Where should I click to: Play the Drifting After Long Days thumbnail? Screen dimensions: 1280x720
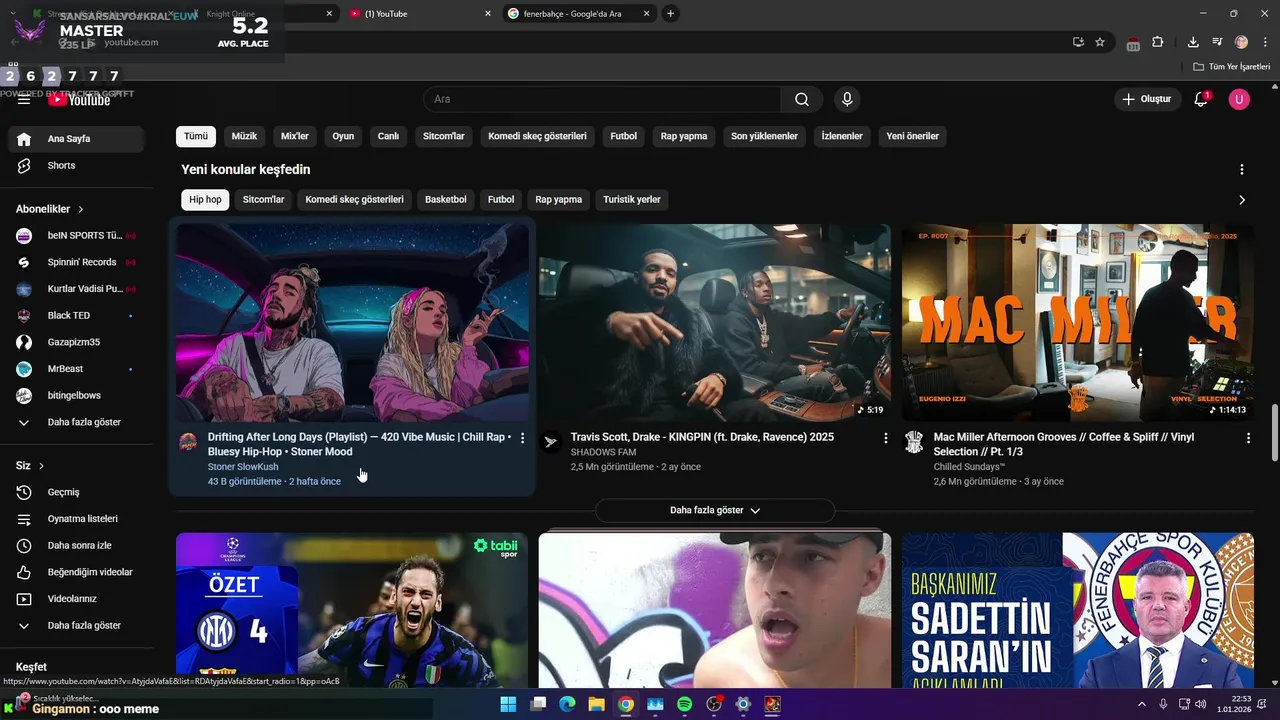point(352,323)
